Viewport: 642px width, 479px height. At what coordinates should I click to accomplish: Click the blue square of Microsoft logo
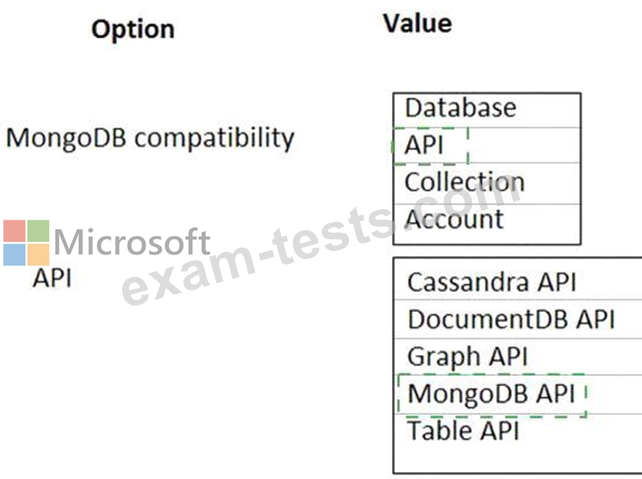click(14, 255)
